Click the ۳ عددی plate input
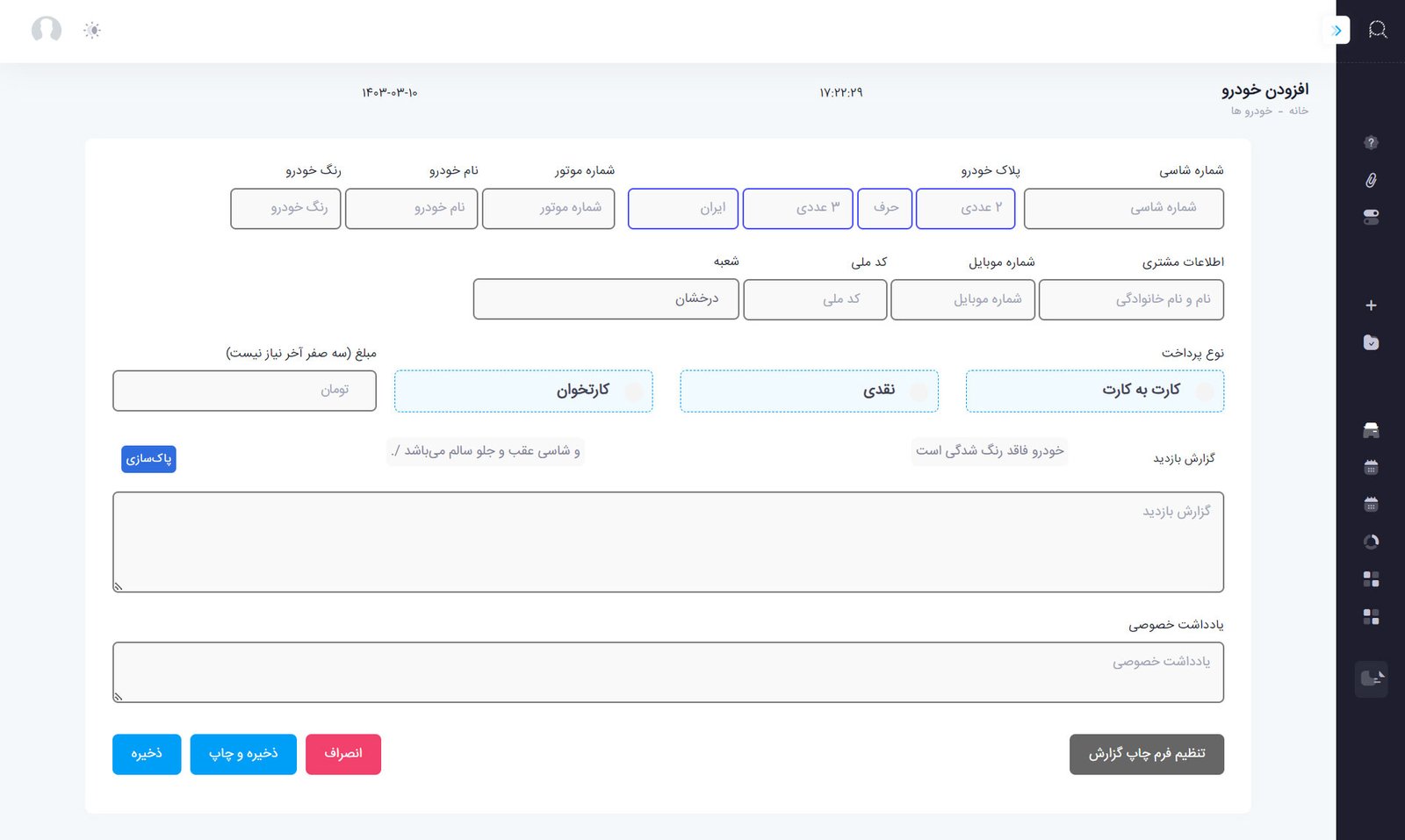This screenshot has width=1405, height=840. point(797,208)
